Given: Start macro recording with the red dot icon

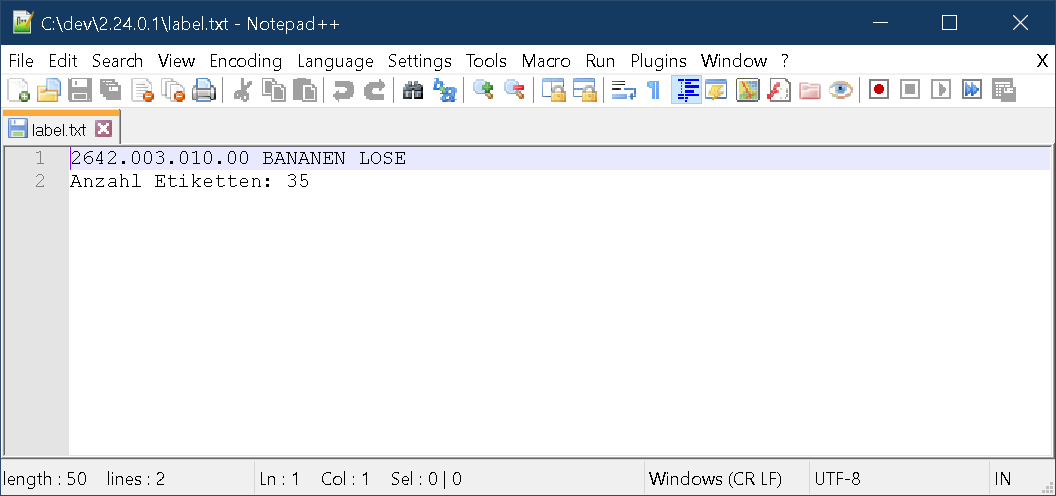Looking at the screenshot, I should click(879, 91).
